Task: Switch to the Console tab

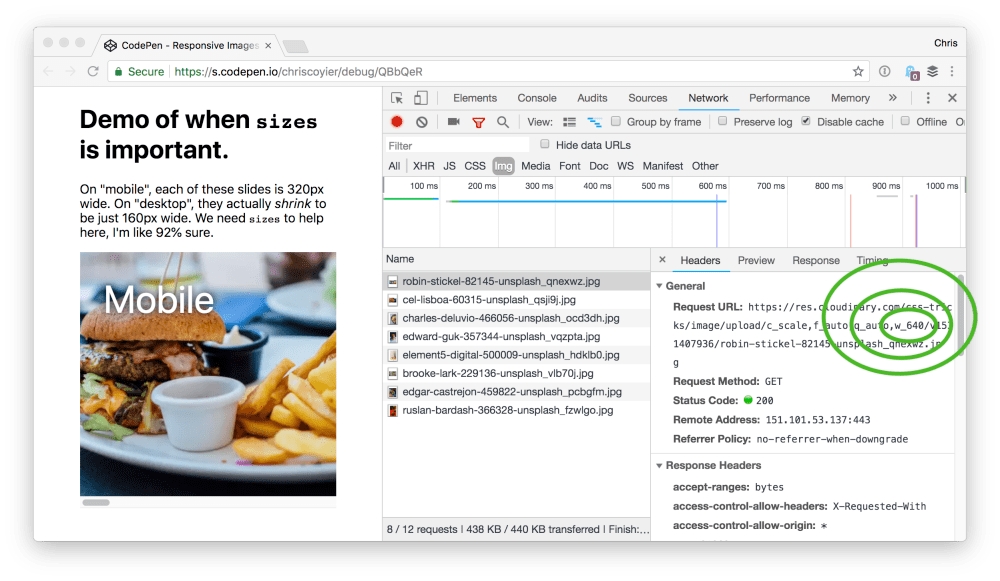Action: click(537, 98)
